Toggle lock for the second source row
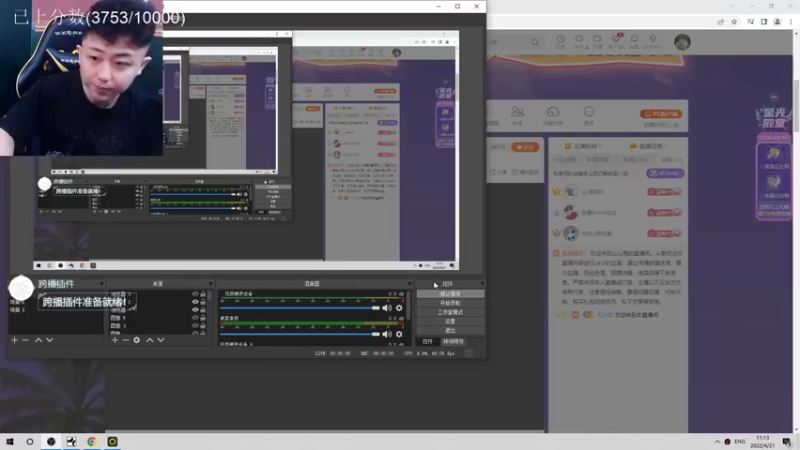This screenshot has height=450, width=800. pyautogui.click(x=203, y=302)
